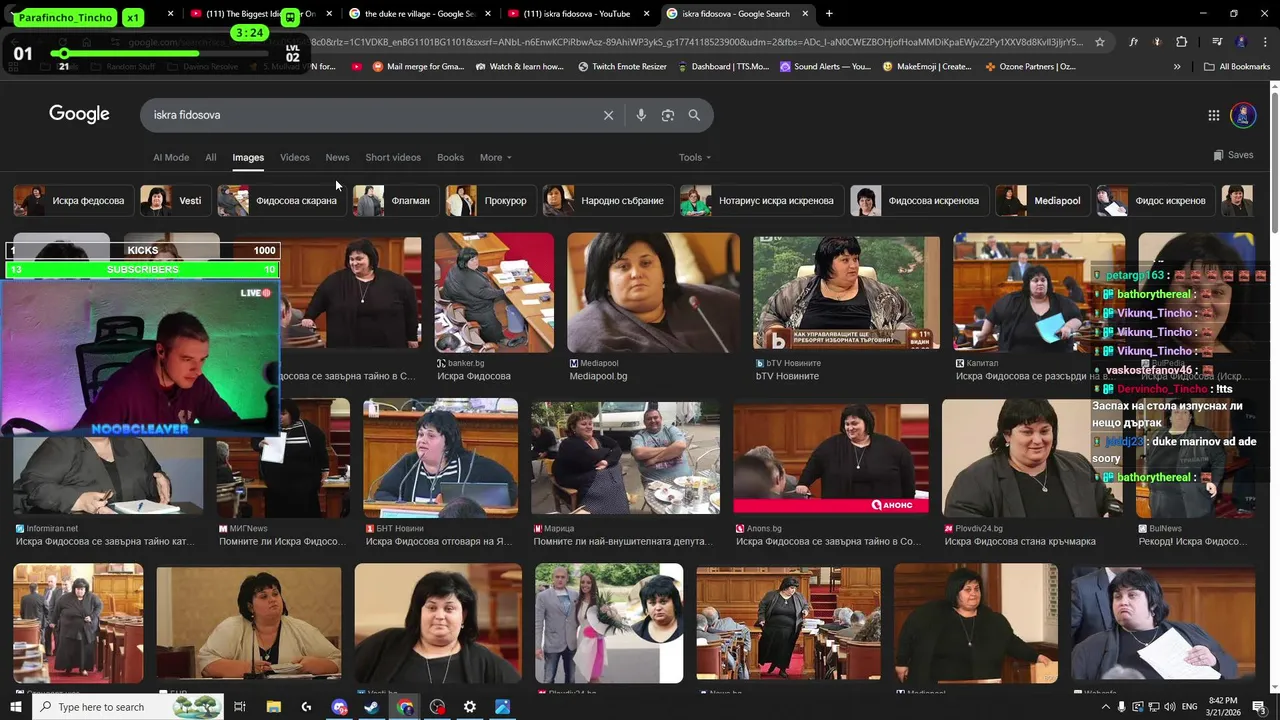Screen dimensions: 1280x720
Task: Open File Explorer from the taskbar
Action: (x=274, y=707)
